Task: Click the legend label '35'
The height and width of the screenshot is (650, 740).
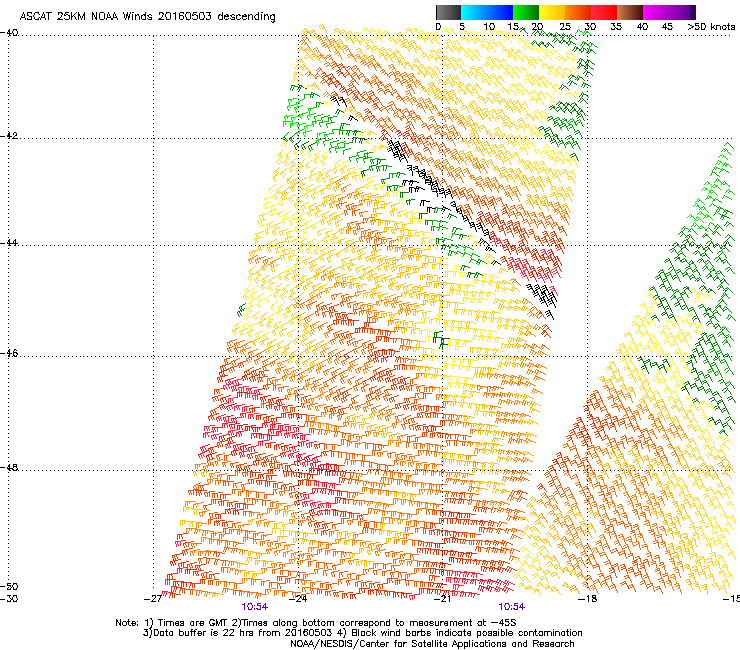Action: 616,27
